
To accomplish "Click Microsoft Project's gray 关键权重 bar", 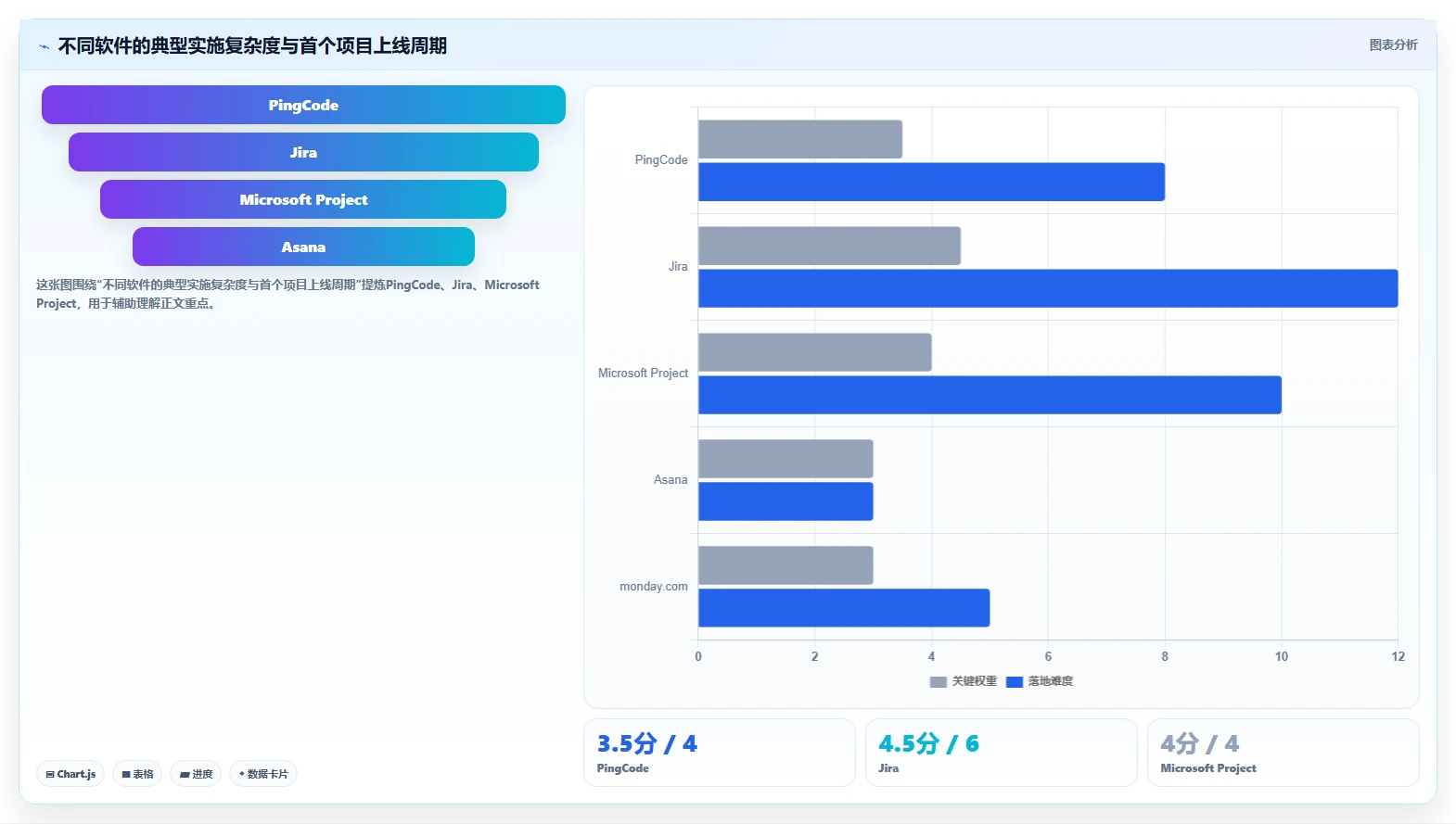I will pos(815,352).
